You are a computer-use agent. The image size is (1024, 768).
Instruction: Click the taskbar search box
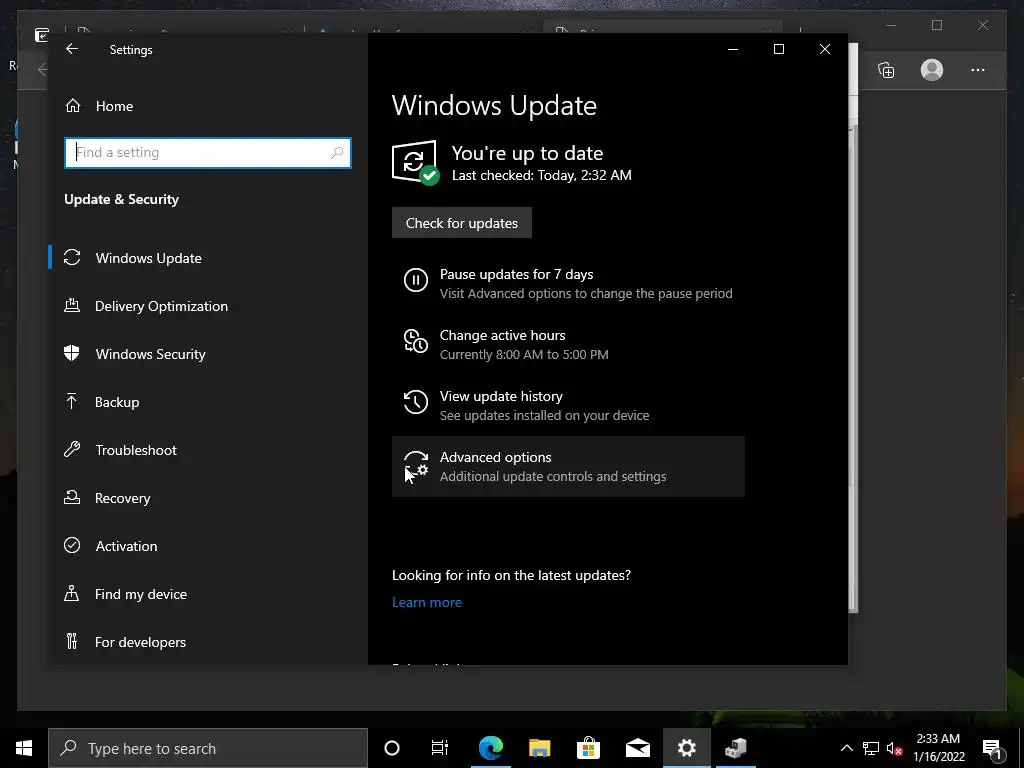pos(208,748)
